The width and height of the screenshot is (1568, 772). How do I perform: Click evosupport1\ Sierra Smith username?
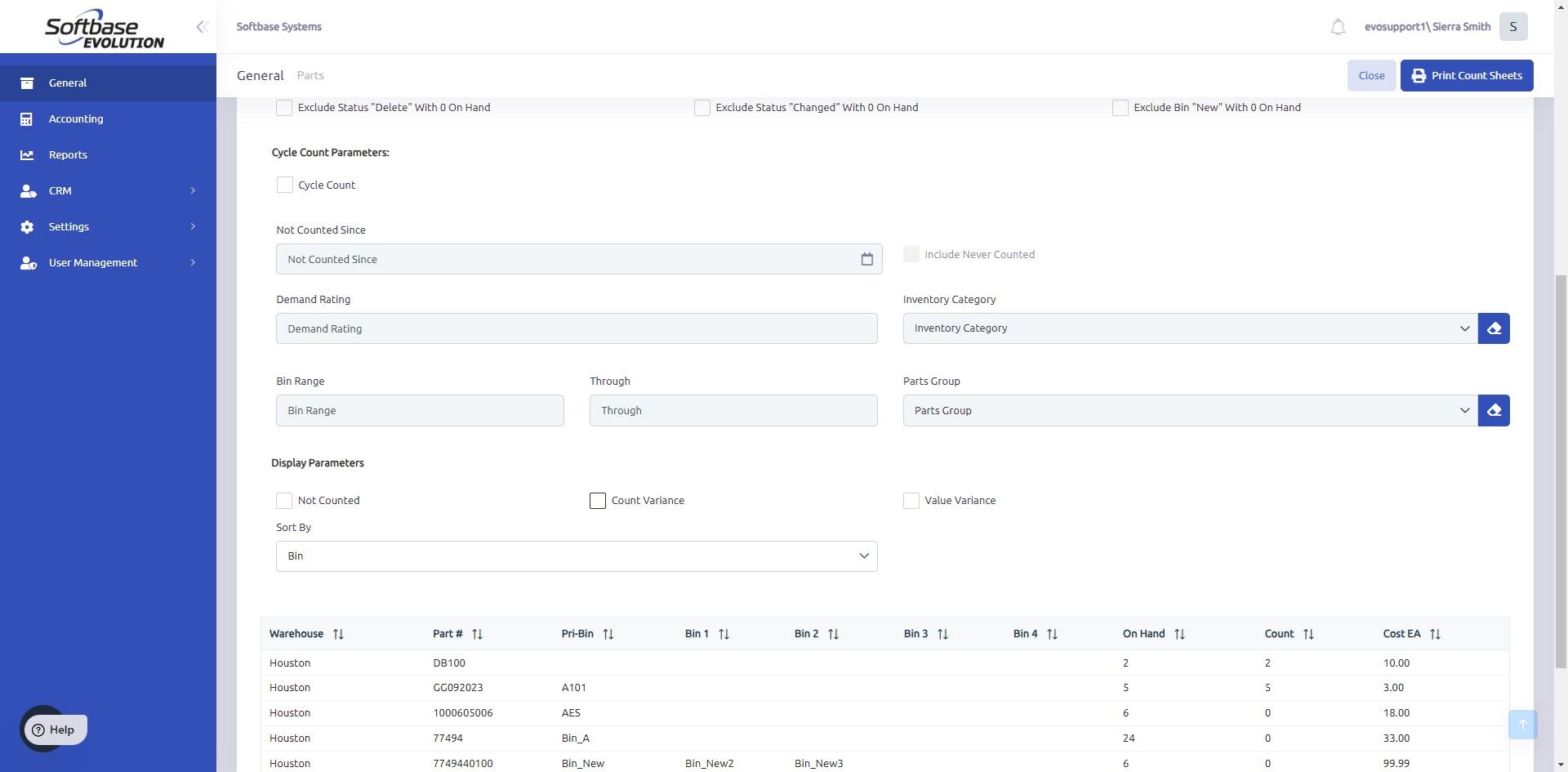tap(1428, 27)
